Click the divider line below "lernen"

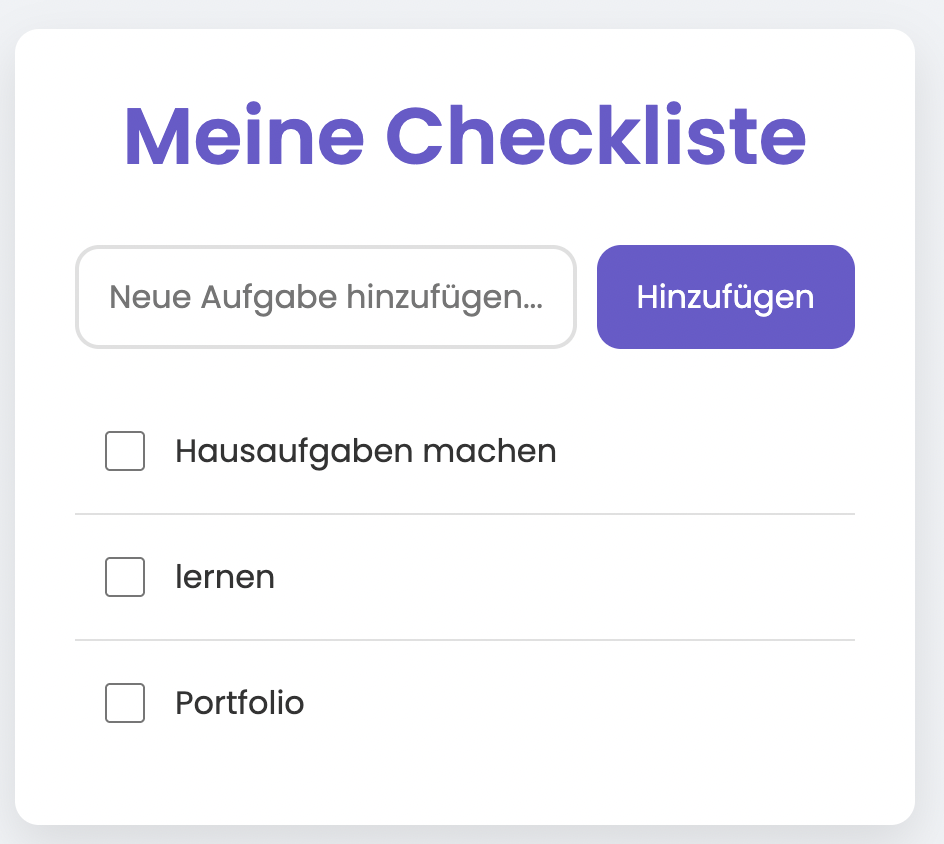(x=465, y=640)
